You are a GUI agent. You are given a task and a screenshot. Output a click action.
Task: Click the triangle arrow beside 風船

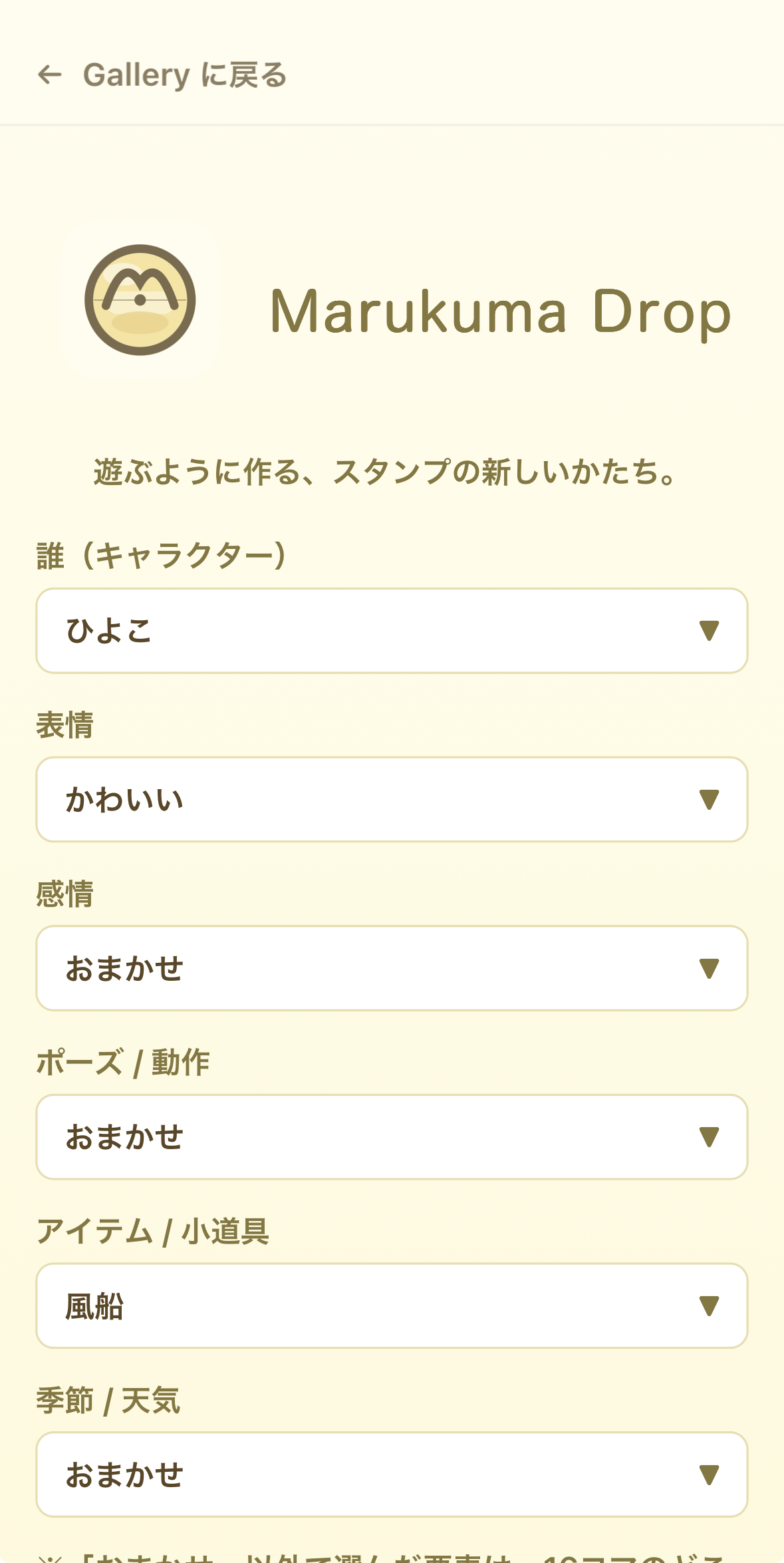pos(709,1306)
